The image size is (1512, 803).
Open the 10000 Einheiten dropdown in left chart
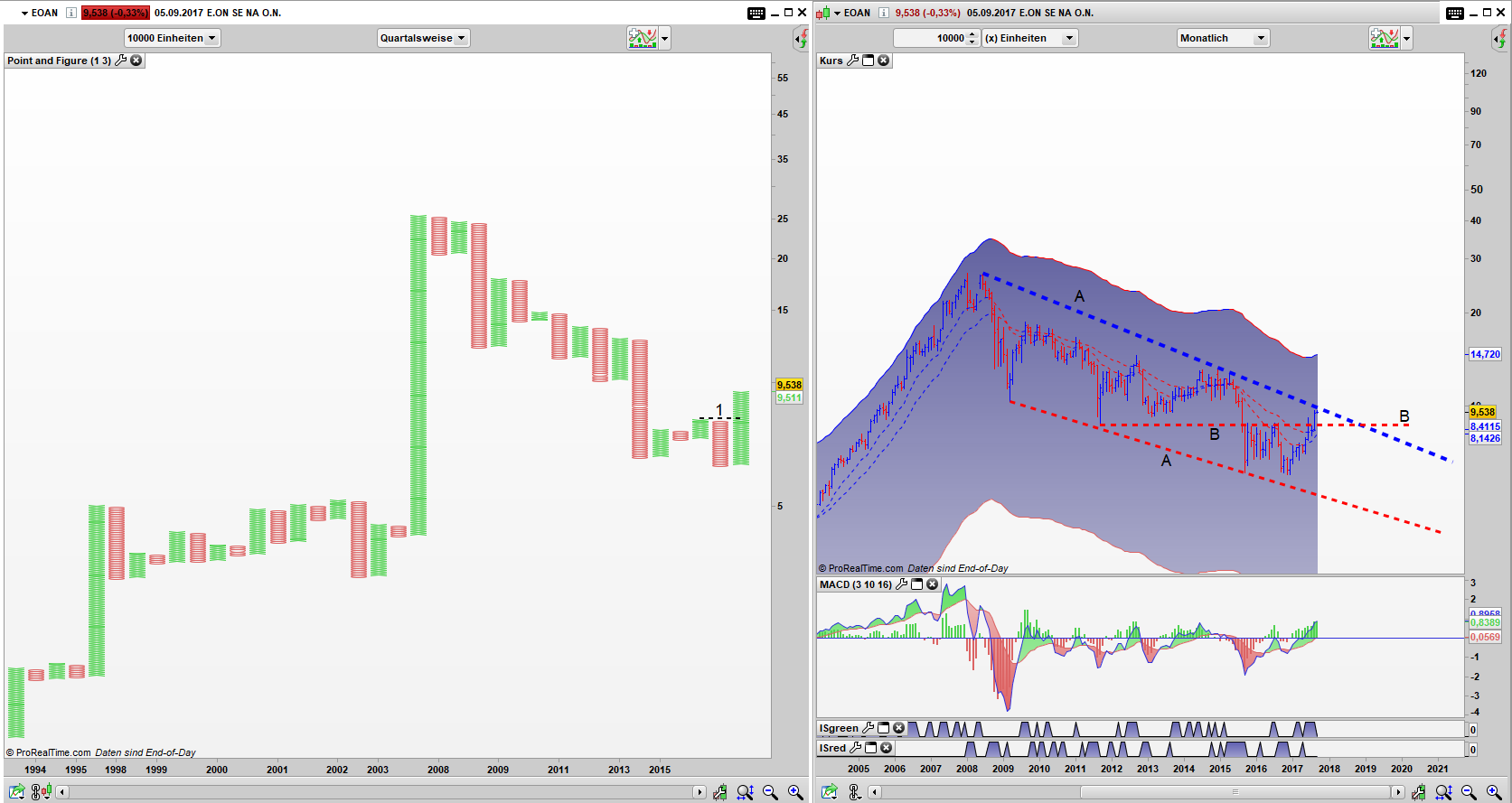tap(172, 38)
